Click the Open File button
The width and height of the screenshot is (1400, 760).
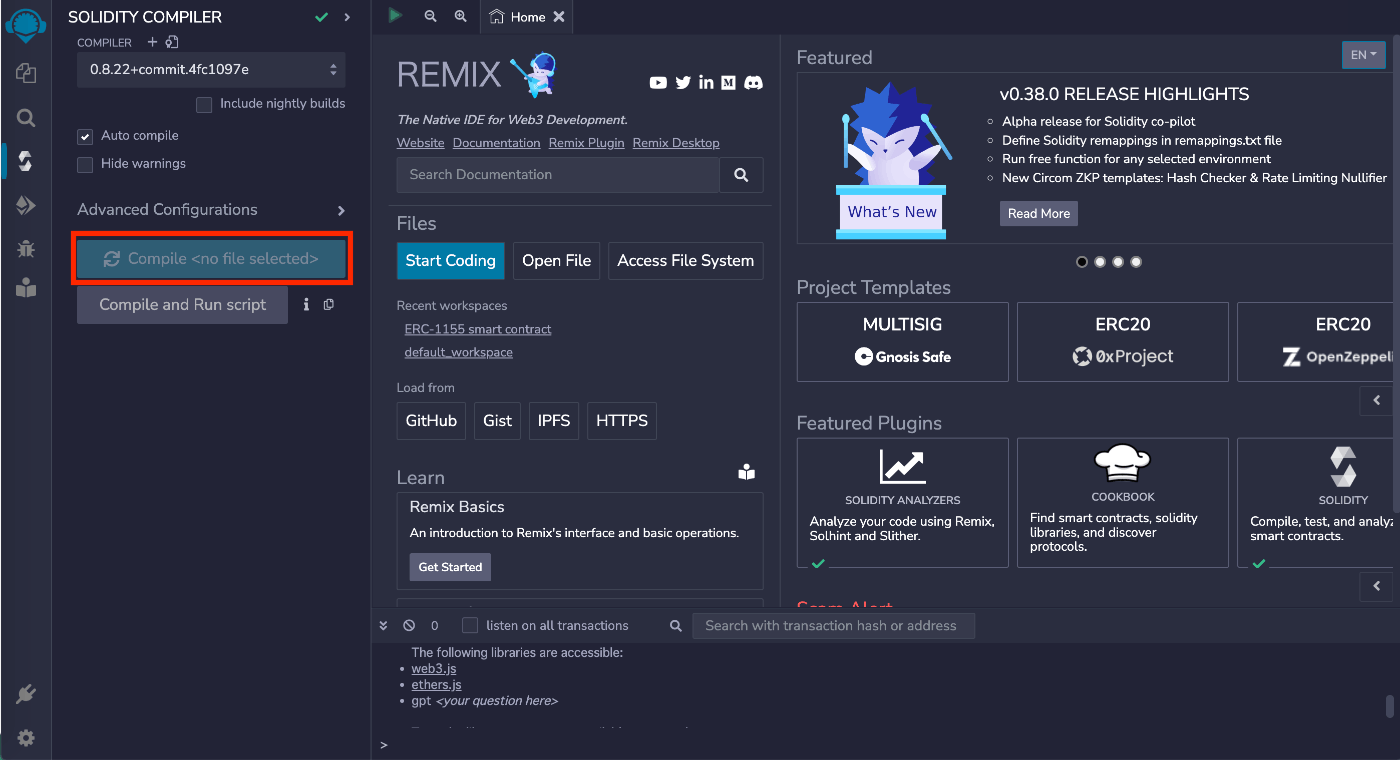(557, 260)
